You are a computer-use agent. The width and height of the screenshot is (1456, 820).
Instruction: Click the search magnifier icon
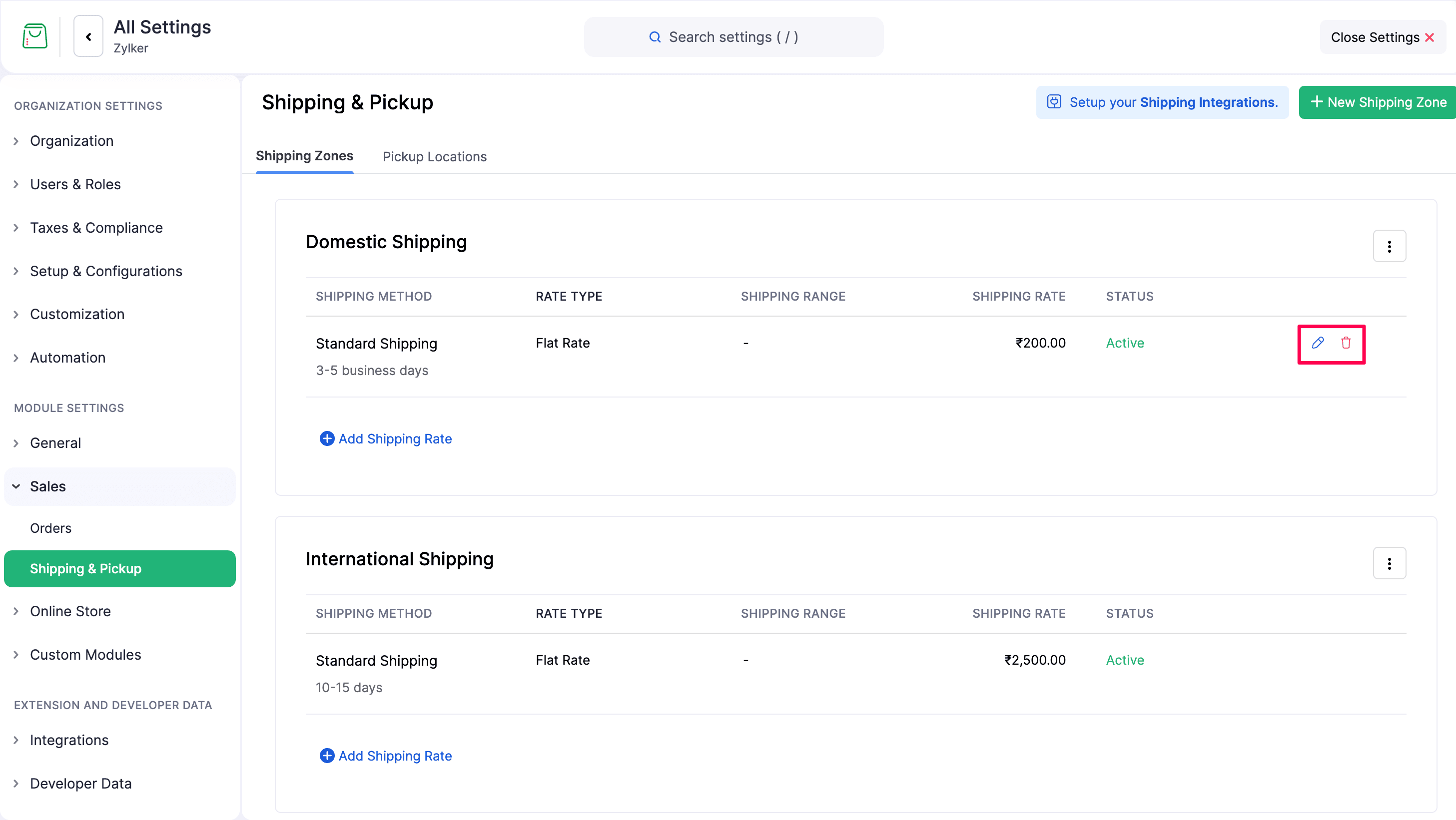point(655,37)
